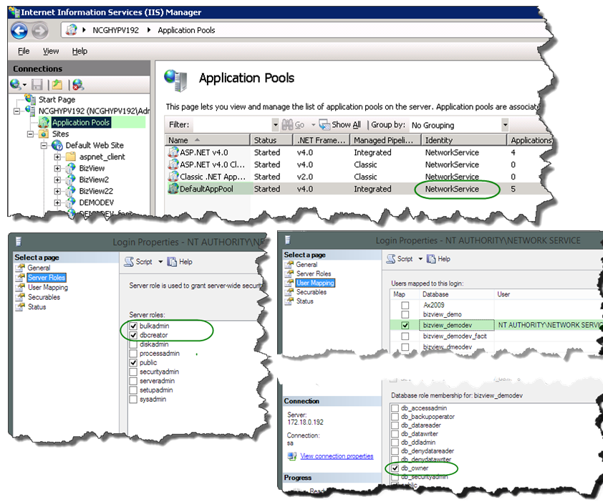Collapse the NCGHYPV192 server node
The width and height of the screenshot is (603, 501).
17,111
